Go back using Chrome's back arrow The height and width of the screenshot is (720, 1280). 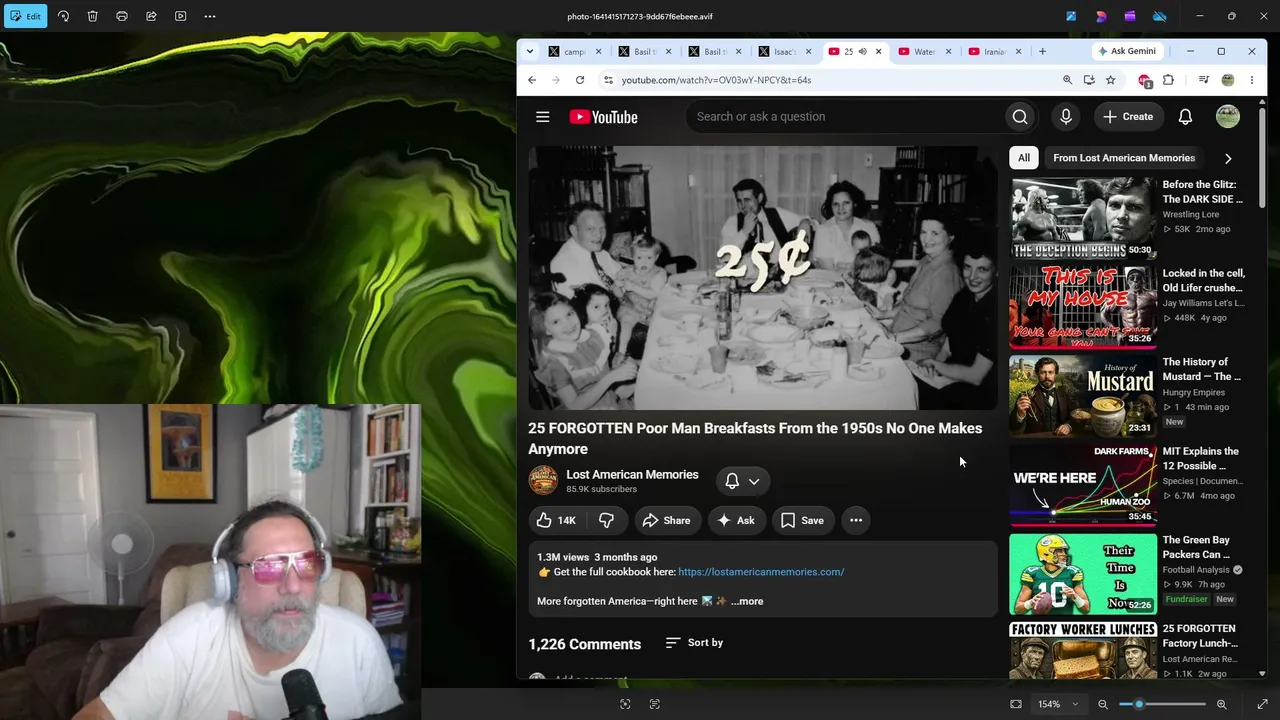tap(532, 80)
